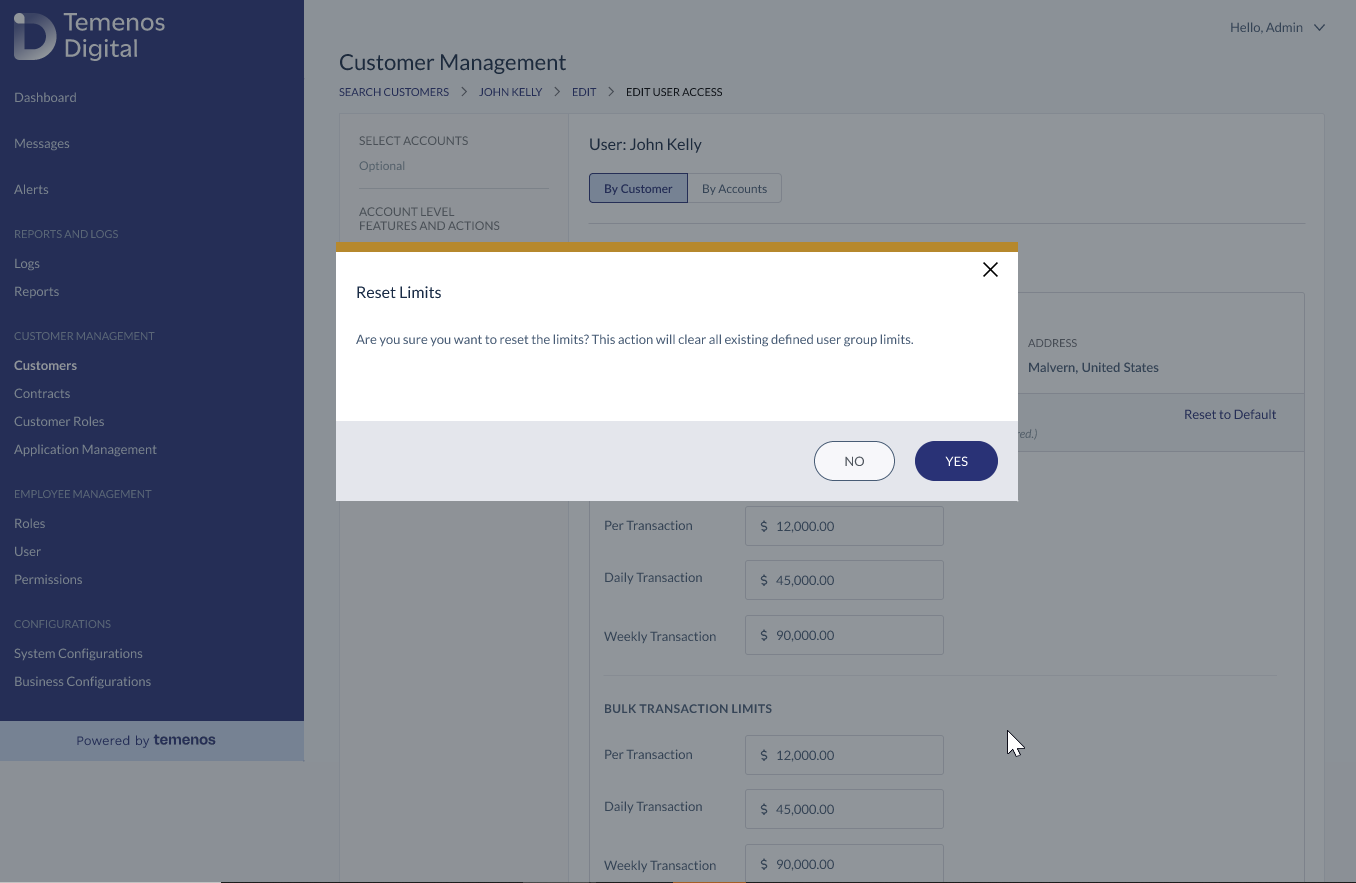1356x883 pixels.
Task: Select the Select Accounts step
Action: pos(413,141)
